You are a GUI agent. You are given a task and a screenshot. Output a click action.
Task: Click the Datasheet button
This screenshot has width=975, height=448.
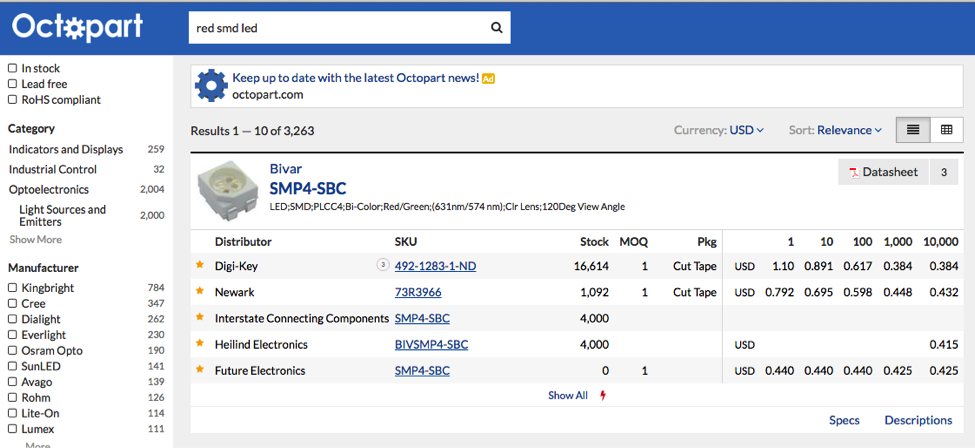point(884,172)
